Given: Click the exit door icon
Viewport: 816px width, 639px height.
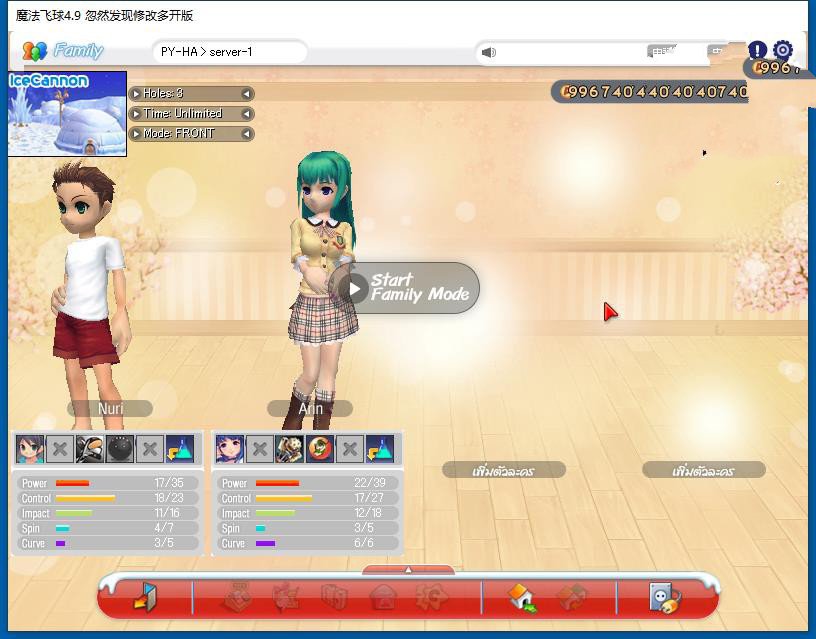Looking at the screenshot, I should pos(145,596).
